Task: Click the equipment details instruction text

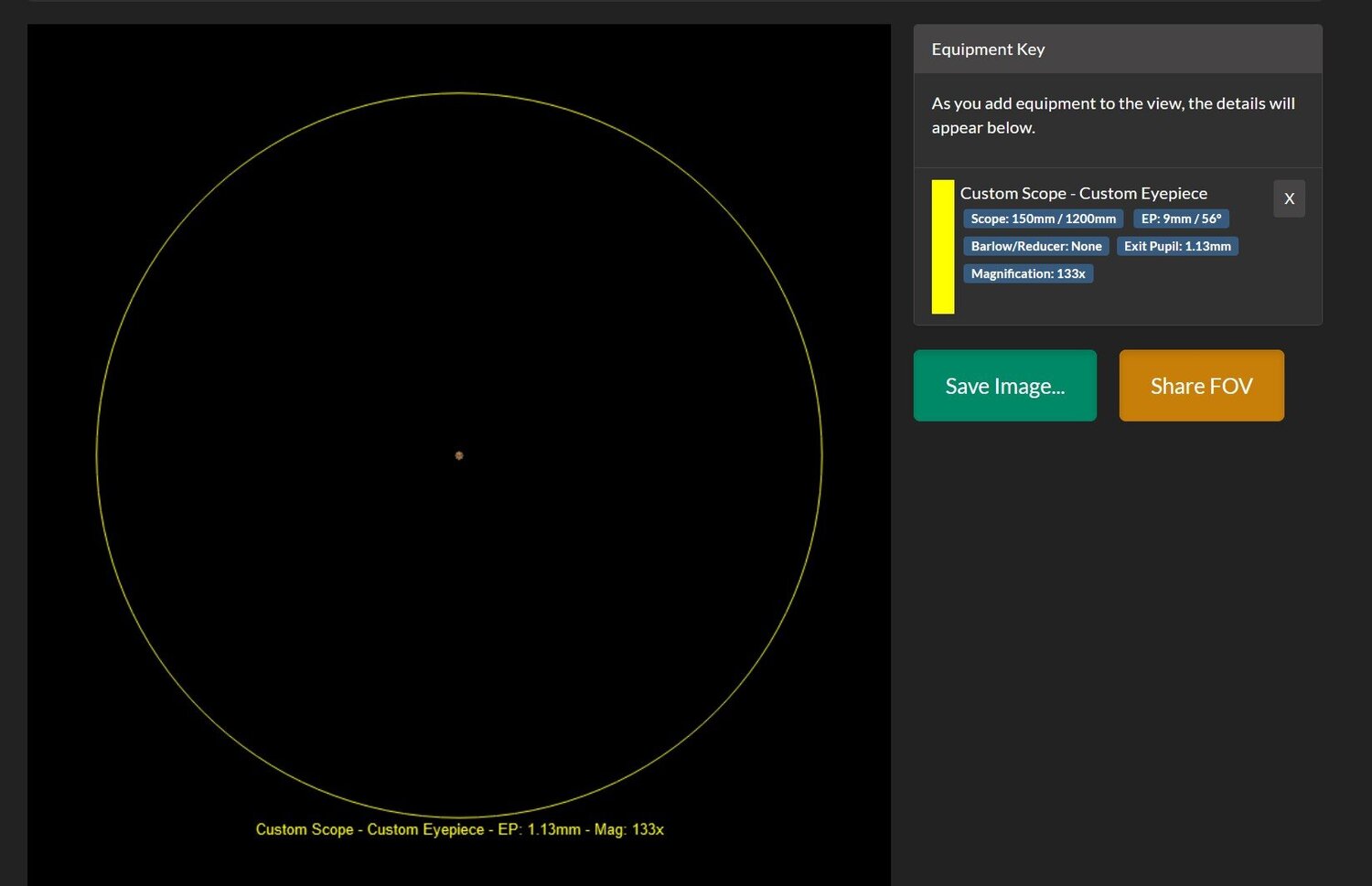Action: click(1113, 115)
